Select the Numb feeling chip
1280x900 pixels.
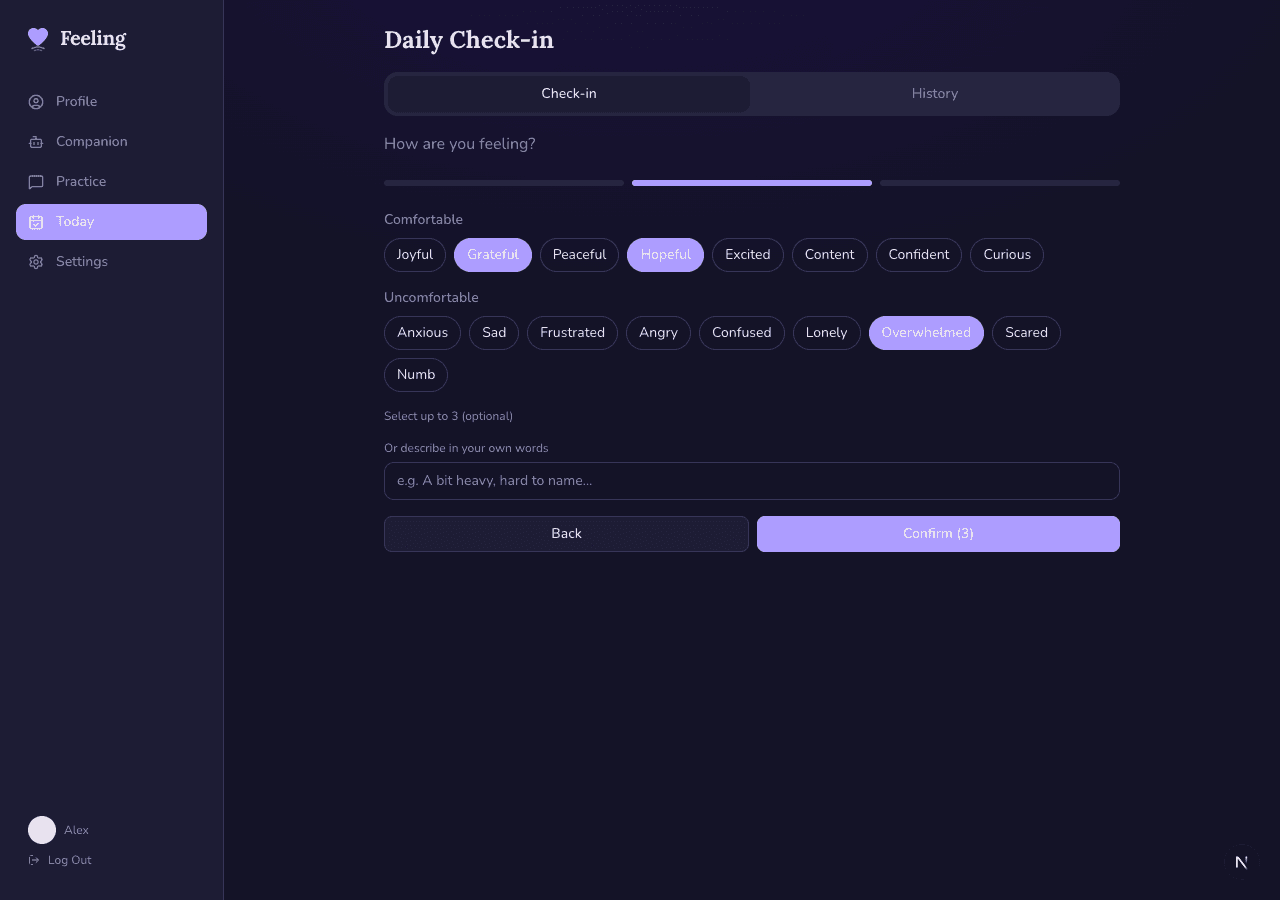click(x=416, y=375)
